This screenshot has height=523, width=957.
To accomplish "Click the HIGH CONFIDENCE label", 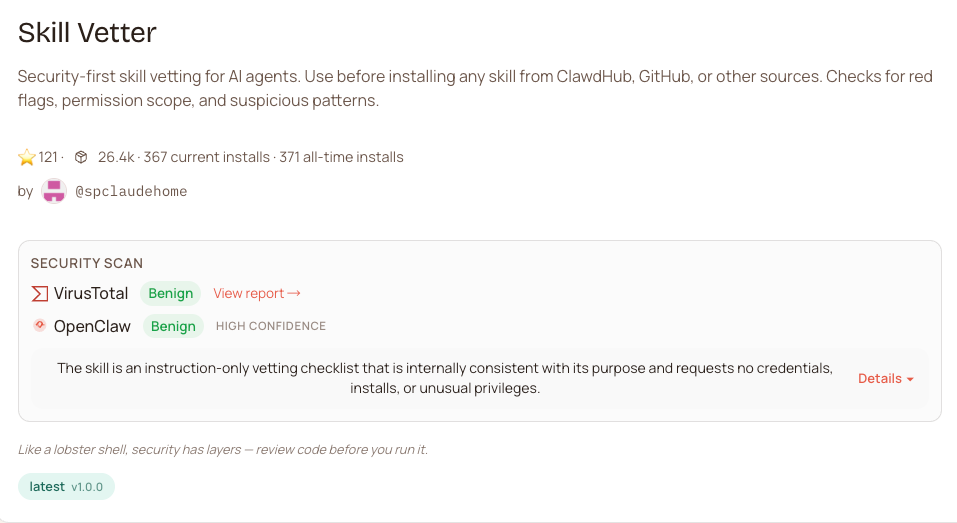I will click(271, 326).
